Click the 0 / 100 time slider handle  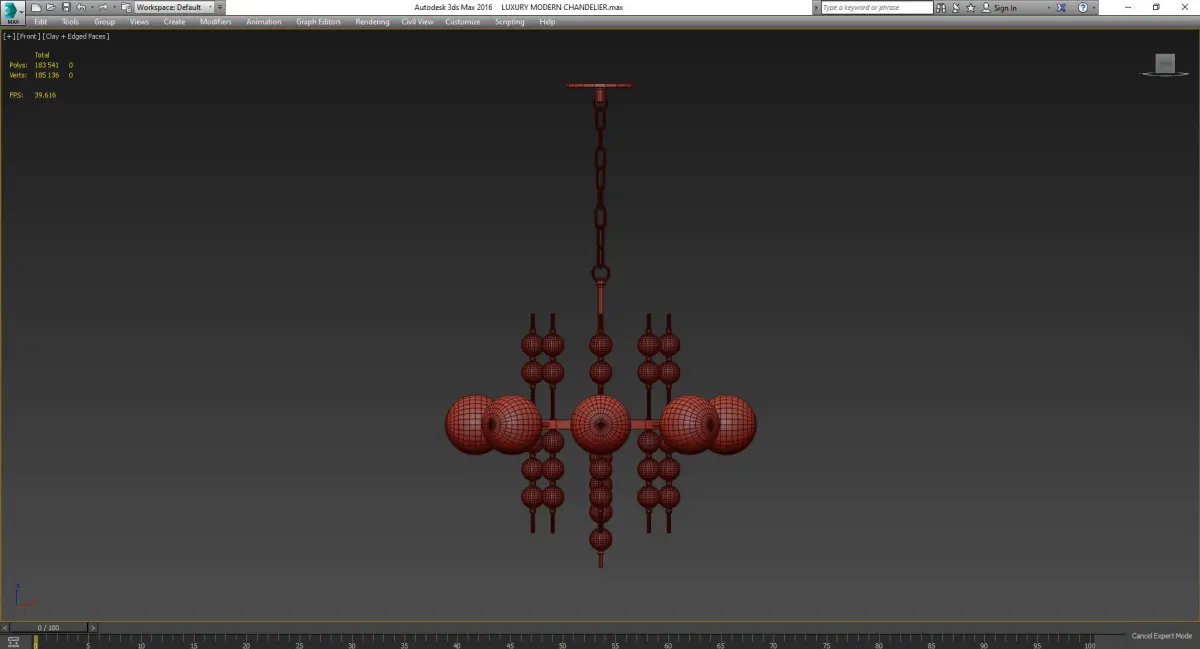(48, 628)
